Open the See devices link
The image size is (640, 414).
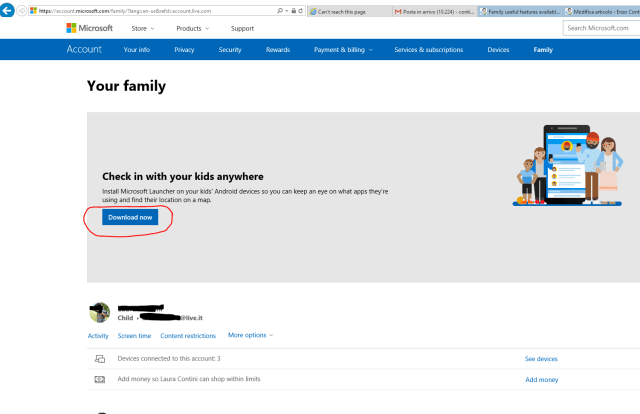coord(541,358)
